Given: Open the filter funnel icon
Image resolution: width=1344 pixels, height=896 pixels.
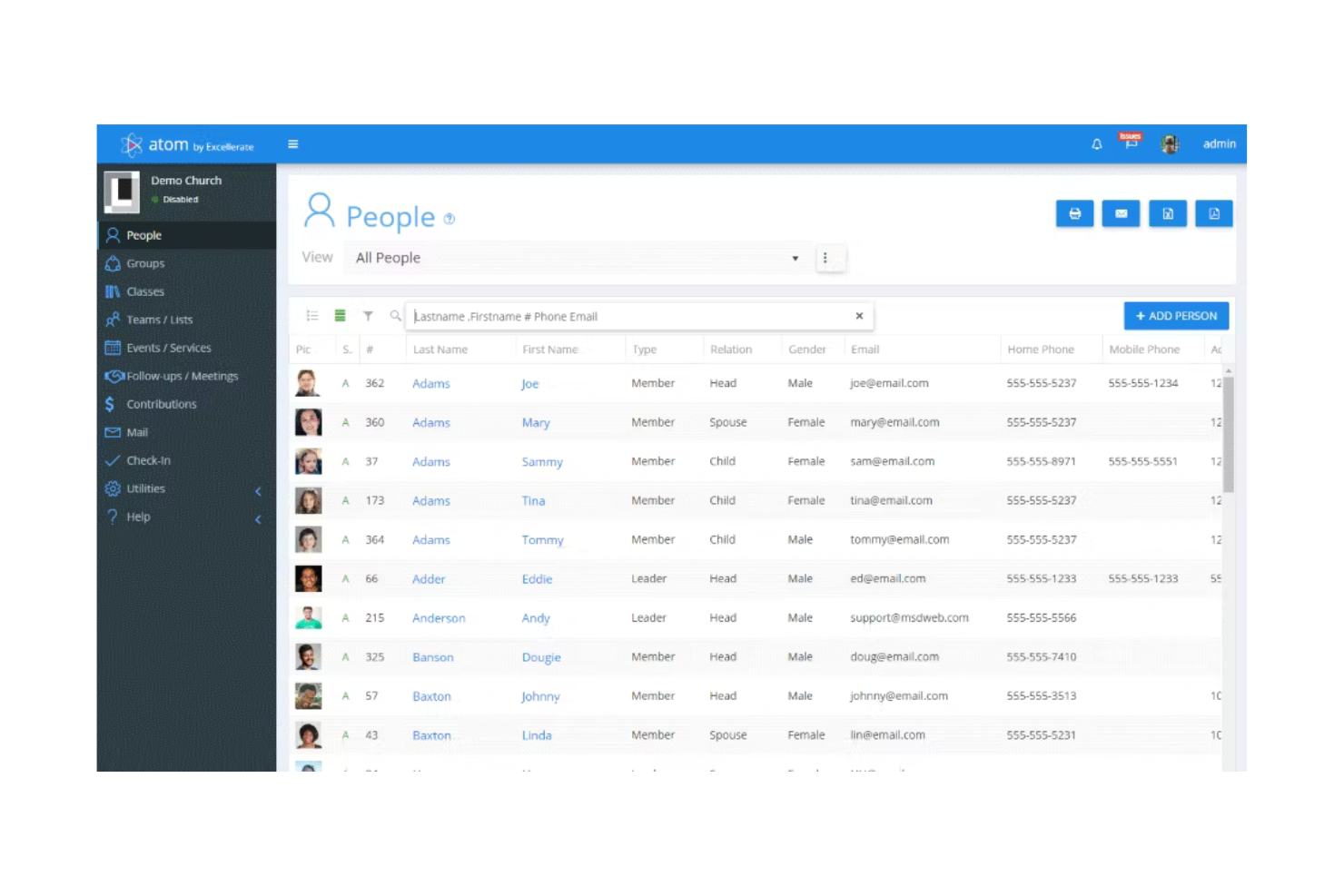Looking at the screenshot, I should 368,316.
